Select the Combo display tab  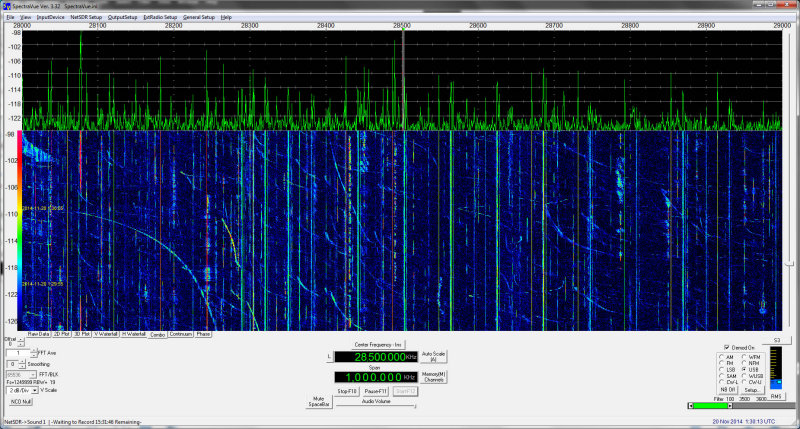[x=158, y=335]
